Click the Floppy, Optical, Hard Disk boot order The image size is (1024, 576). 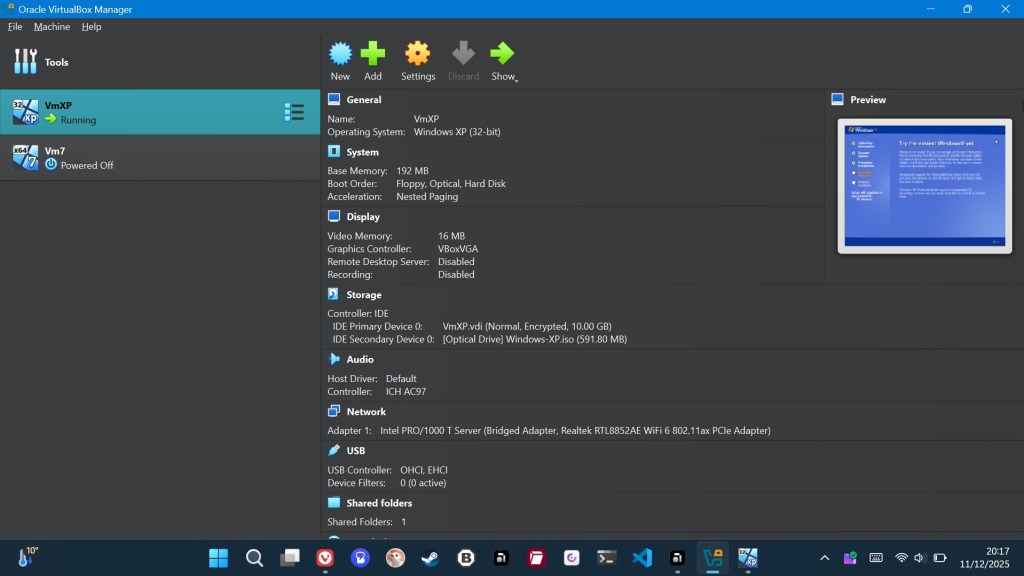451,184
